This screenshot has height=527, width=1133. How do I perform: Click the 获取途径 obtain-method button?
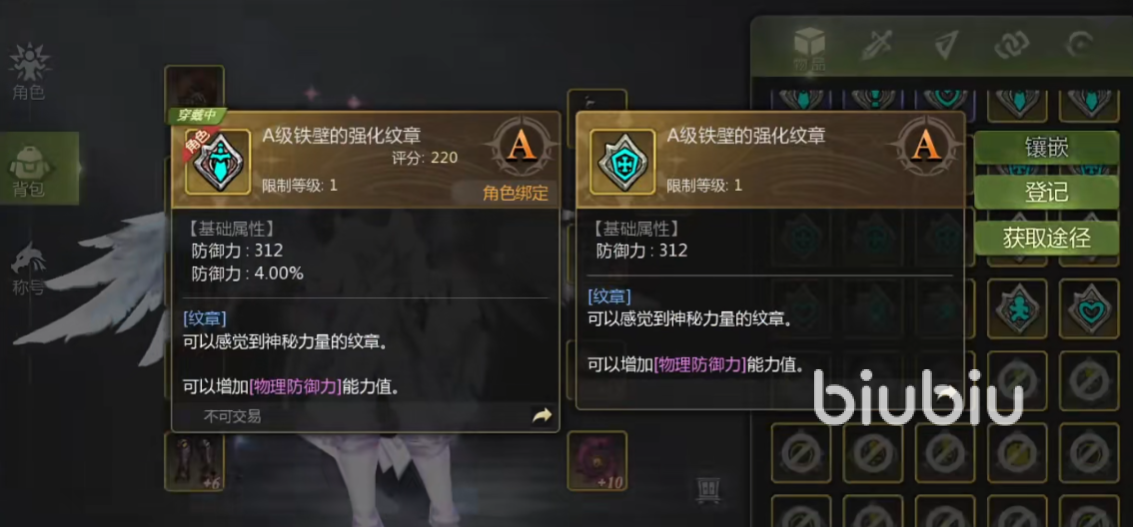(x=1046, y=237)
